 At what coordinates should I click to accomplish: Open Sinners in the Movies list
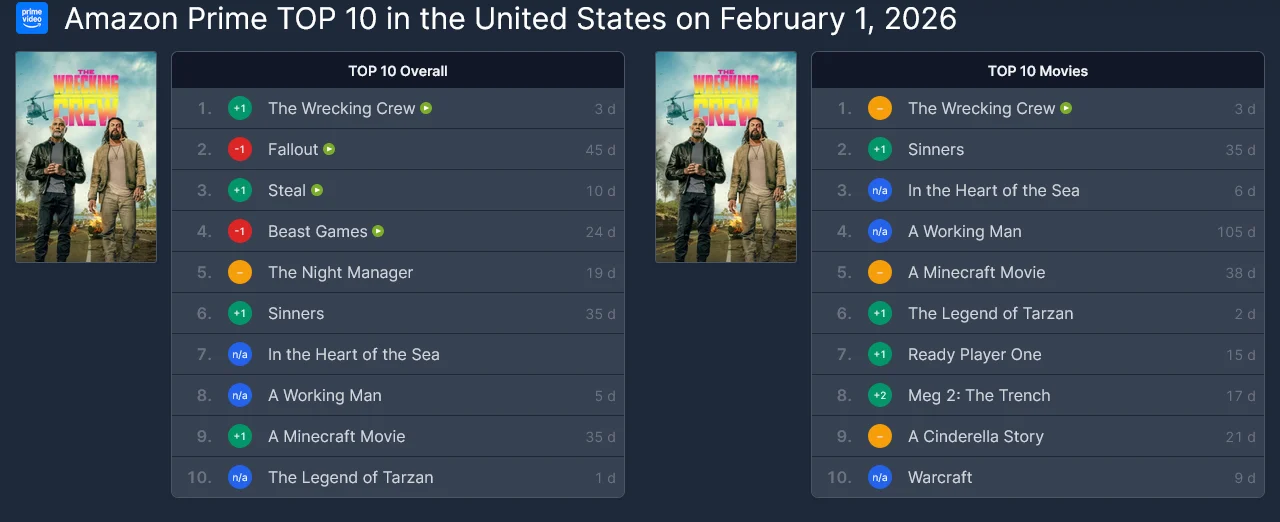(936, 149)
